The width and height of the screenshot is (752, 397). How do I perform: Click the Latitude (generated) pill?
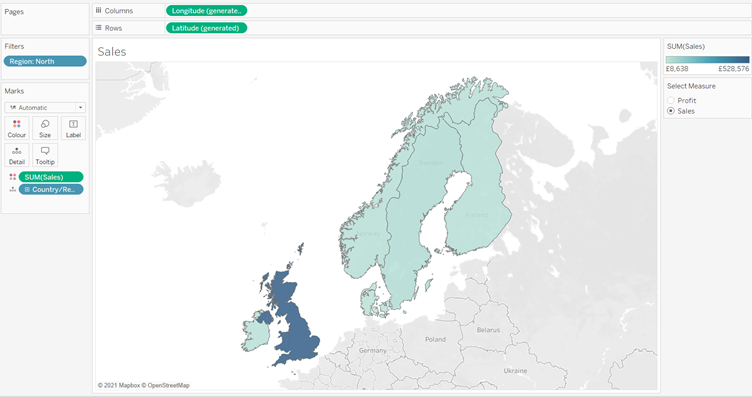(x=206, y=28)
